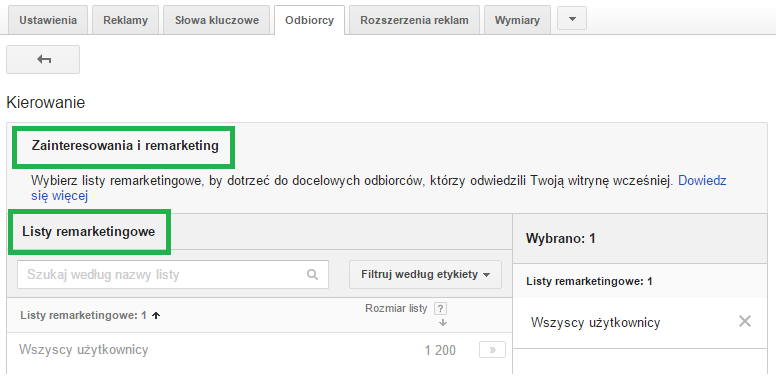Screen dimensions: 776x380
Task: Go to Rozszerzenia reklam tab
Action: [414, 20]
